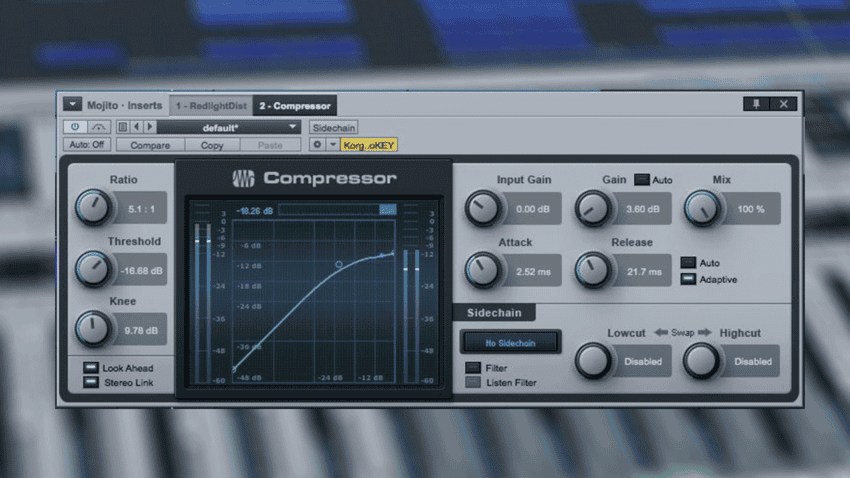Image resolution: width=850 pixels, height=478 pixels.
Task: Open the gear settings icon
Action: (x=317, y=145)
